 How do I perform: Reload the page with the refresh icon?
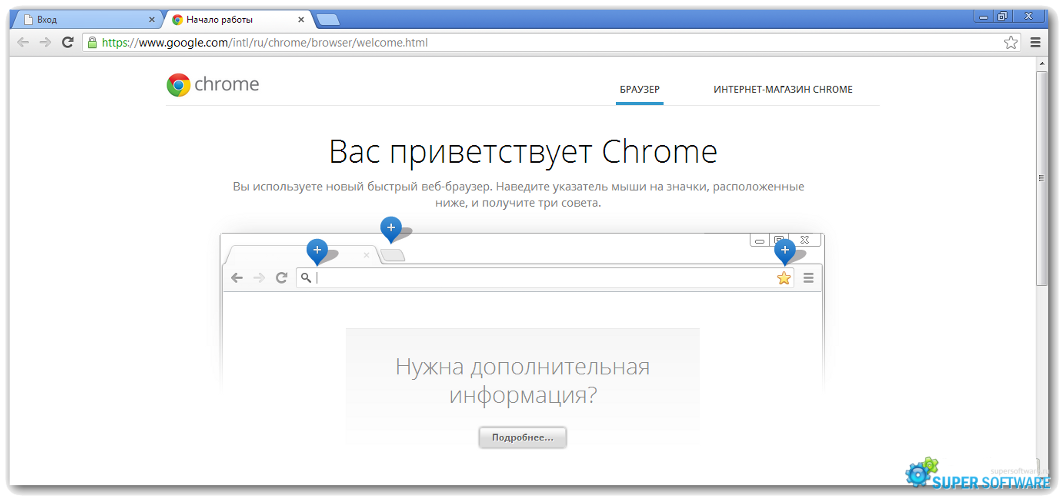(67, 42)
